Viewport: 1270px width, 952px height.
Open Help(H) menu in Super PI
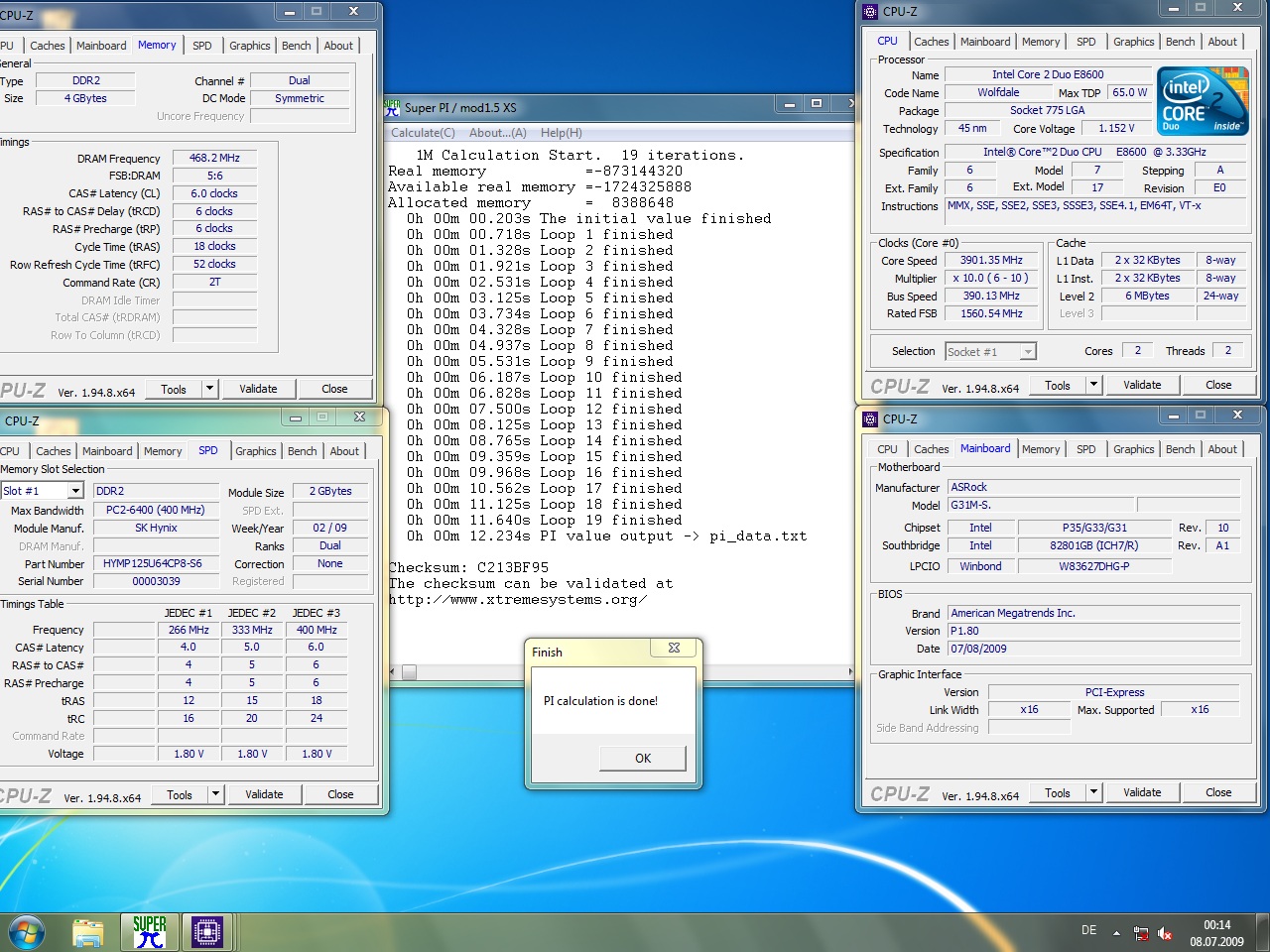click(562, 133)
